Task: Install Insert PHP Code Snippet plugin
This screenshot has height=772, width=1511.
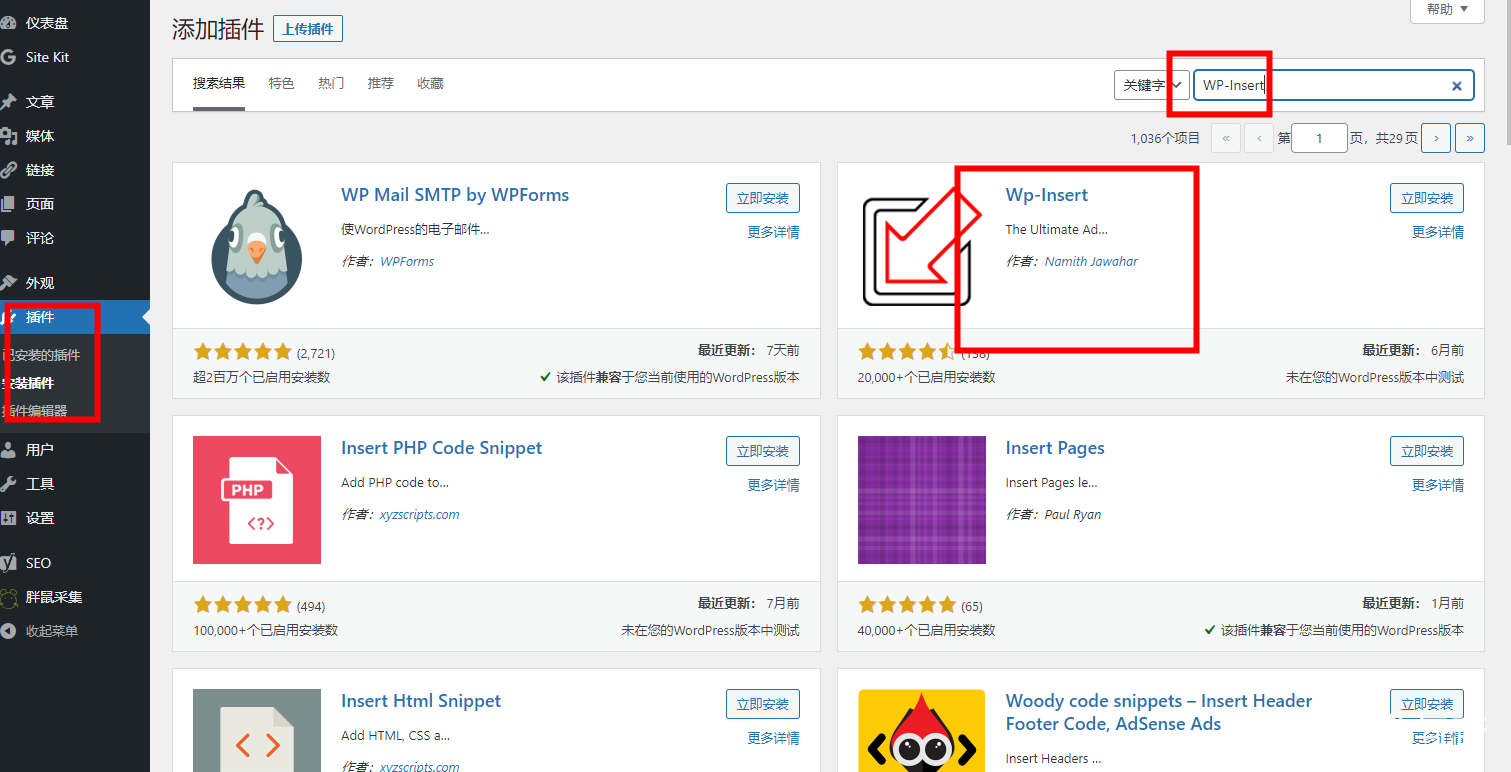Action: [763, 451]
